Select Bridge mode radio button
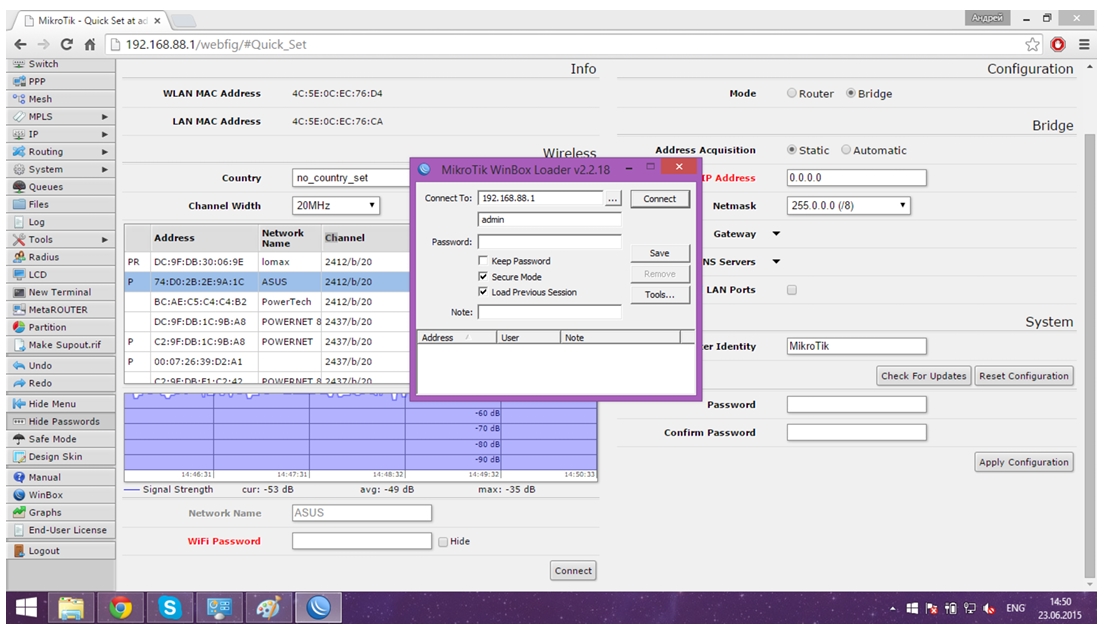The width and height of the screenshot is (1106, 631). click(851, 93)
